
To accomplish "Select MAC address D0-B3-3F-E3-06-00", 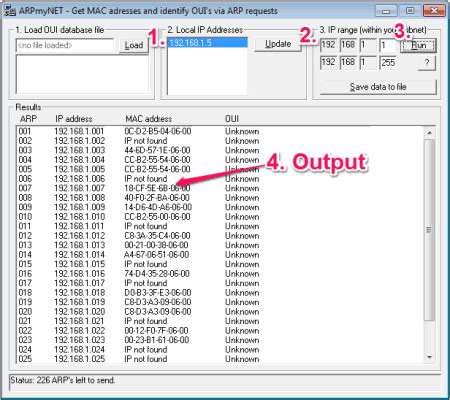I will click(158, 293).
